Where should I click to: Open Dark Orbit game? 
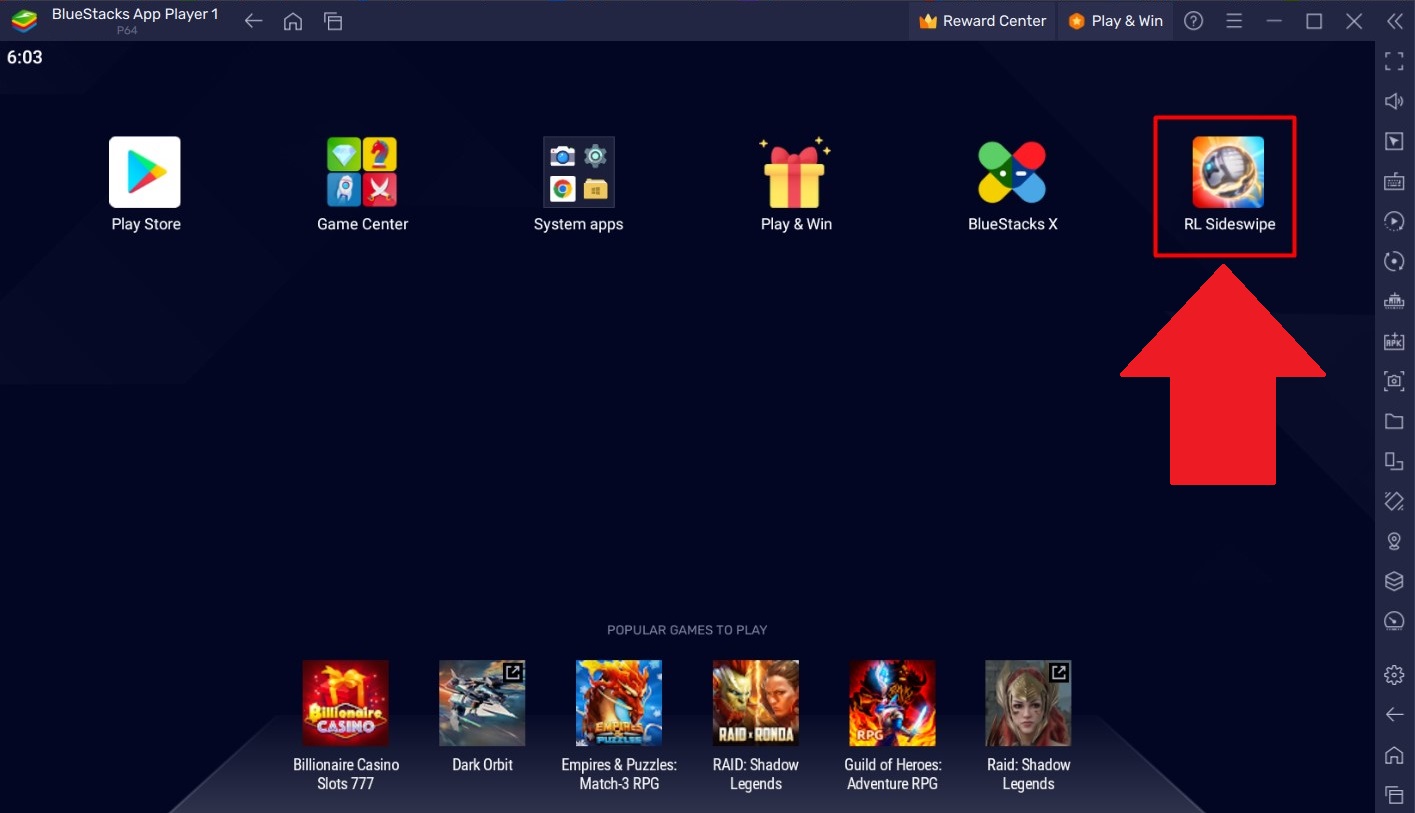pyautogui.click(x=482, y=702)
